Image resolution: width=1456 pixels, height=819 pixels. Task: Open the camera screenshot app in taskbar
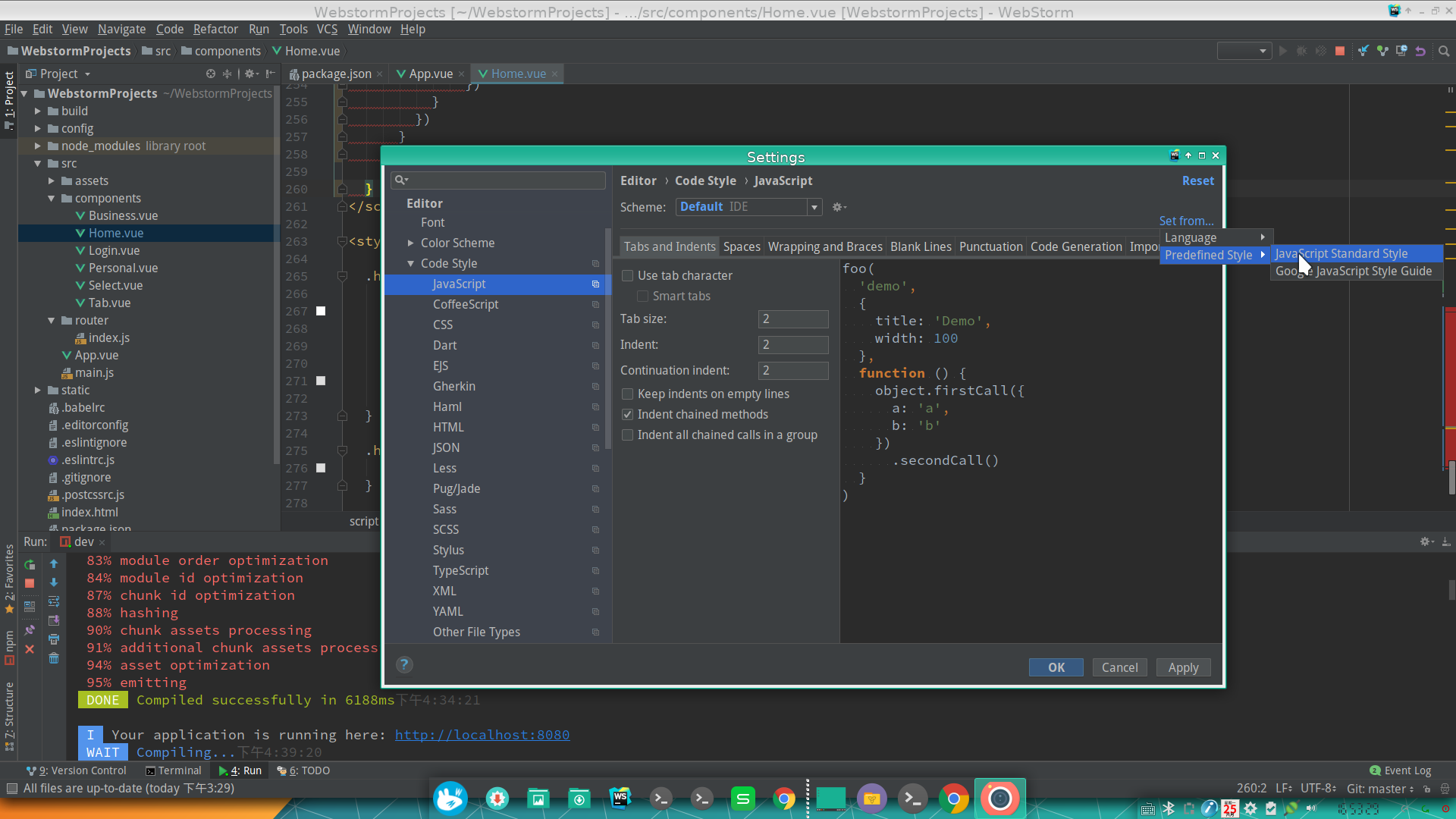coord(999,798)
